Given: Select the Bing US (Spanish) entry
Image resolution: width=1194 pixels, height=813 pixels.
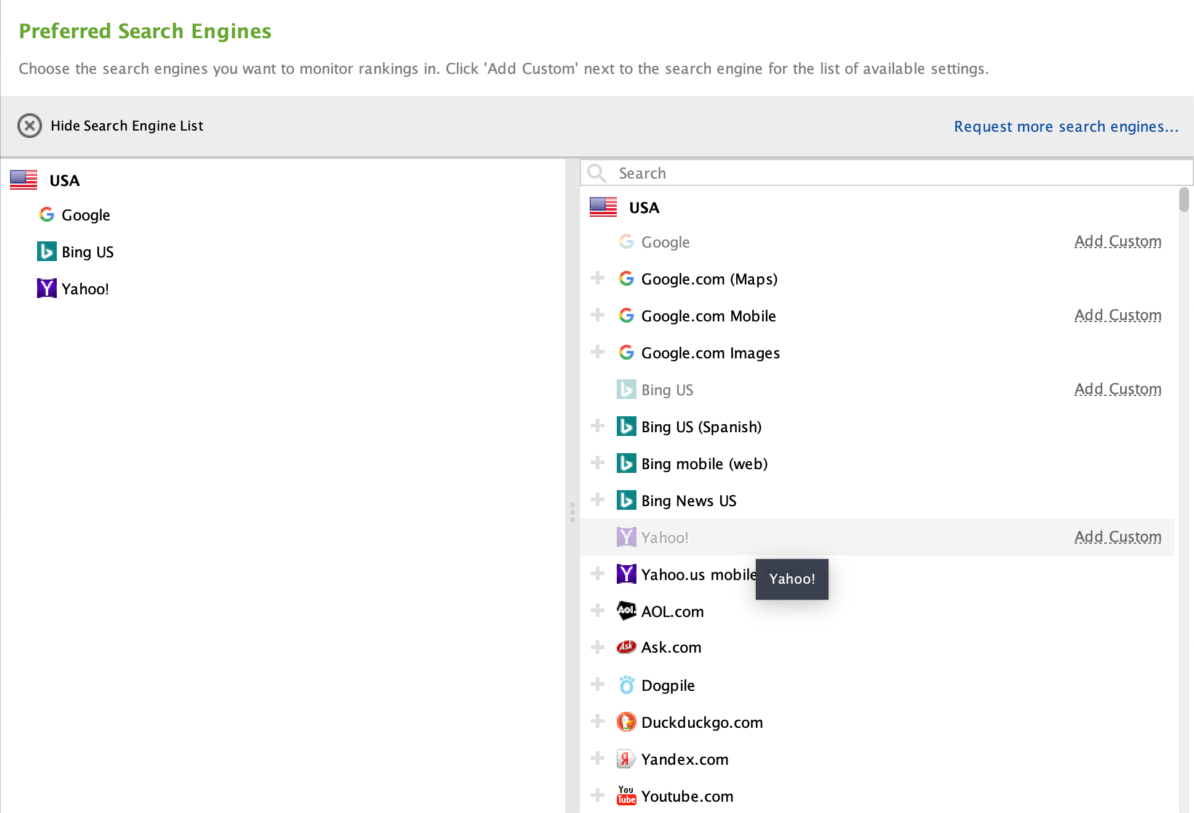Looking at the screenshot, I should [x=701, y=427].
